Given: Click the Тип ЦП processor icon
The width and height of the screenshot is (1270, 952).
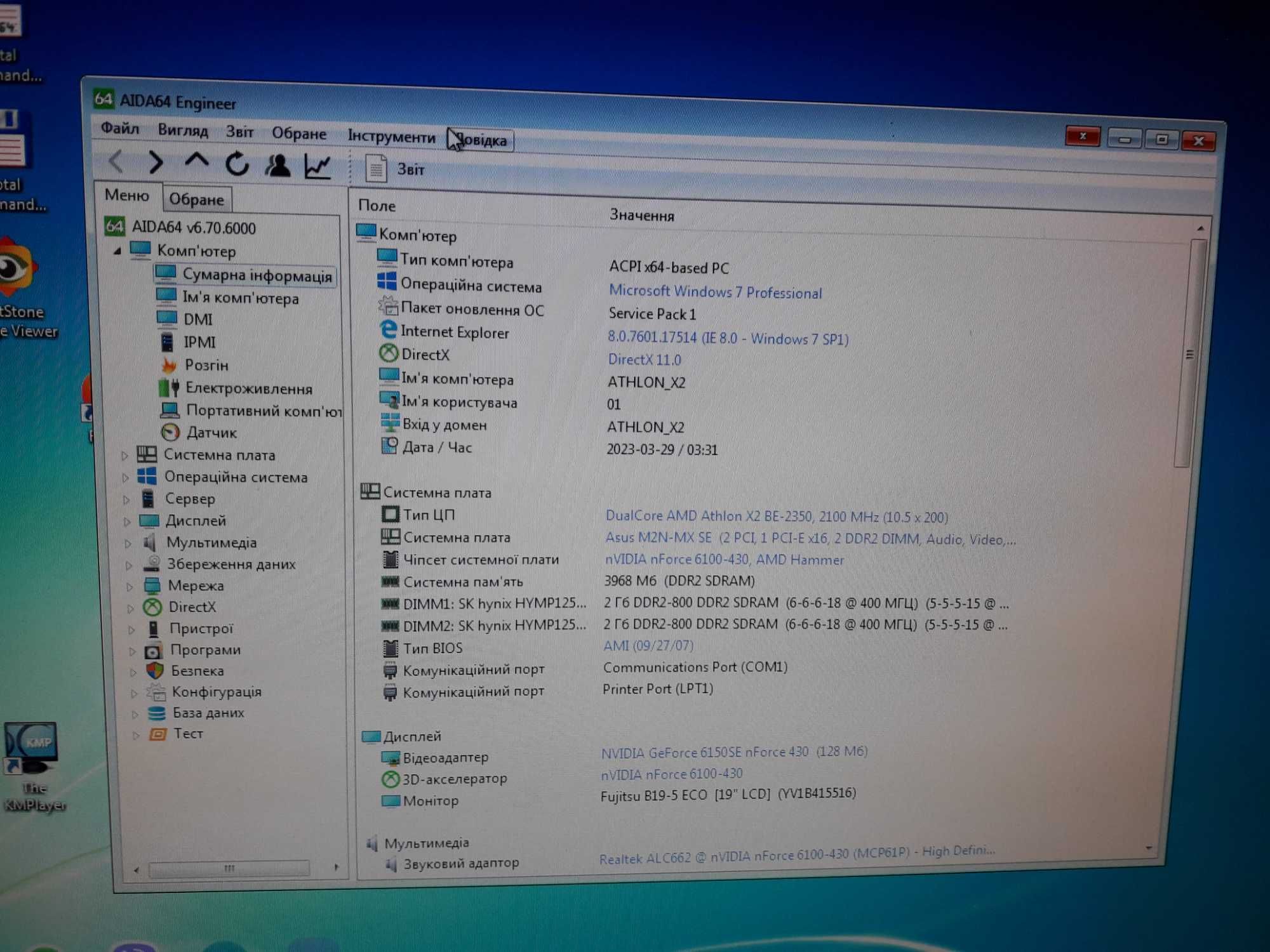Looking at the screenshot, I should 390,514.
